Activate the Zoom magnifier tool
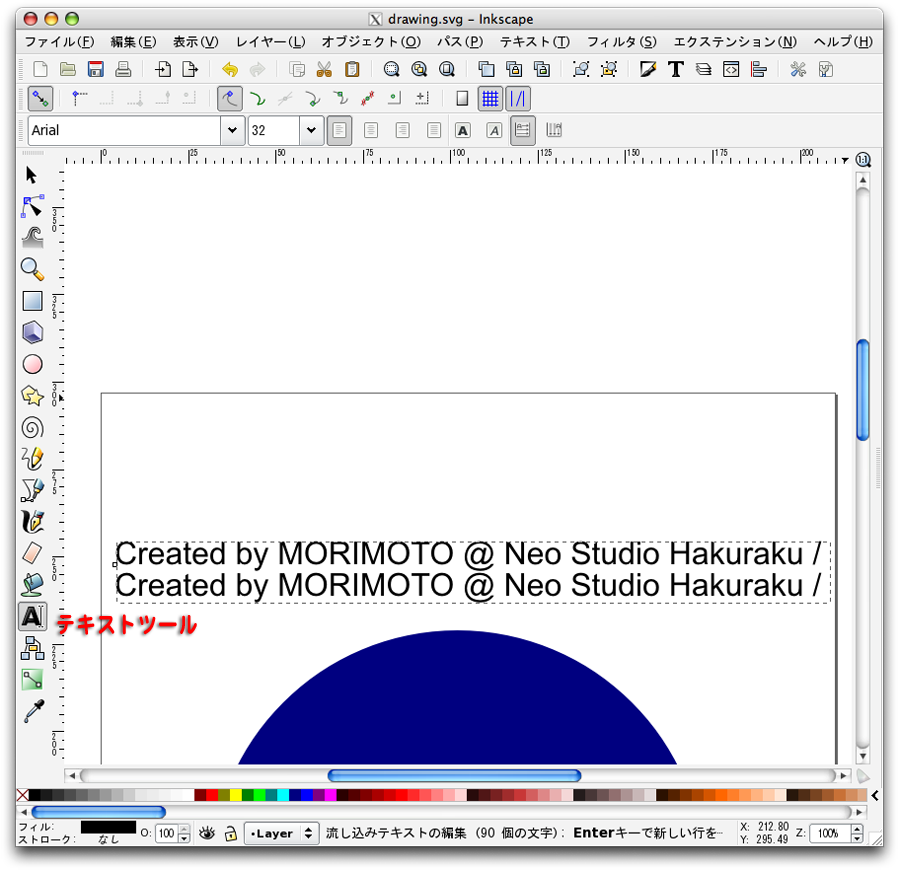Viewport: 900px width, 870px height. (x=32, y=269)
